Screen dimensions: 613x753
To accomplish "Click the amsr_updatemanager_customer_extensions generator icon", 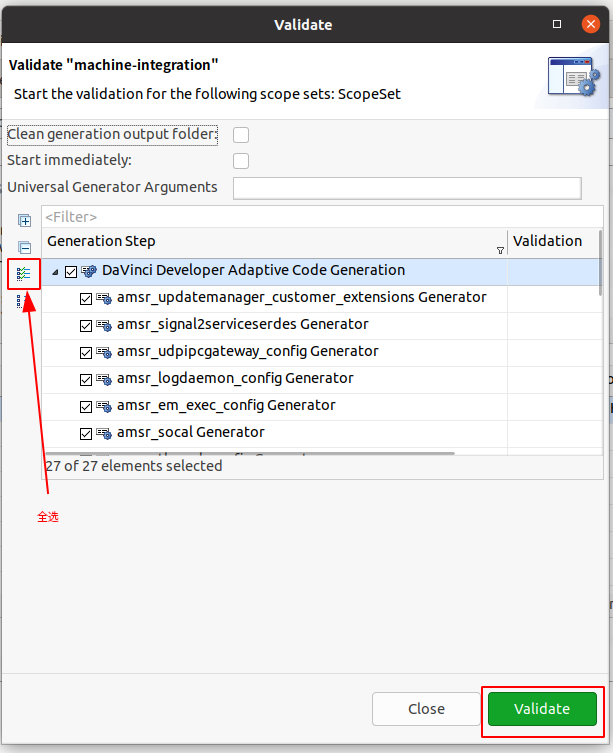I will point(104,299).
